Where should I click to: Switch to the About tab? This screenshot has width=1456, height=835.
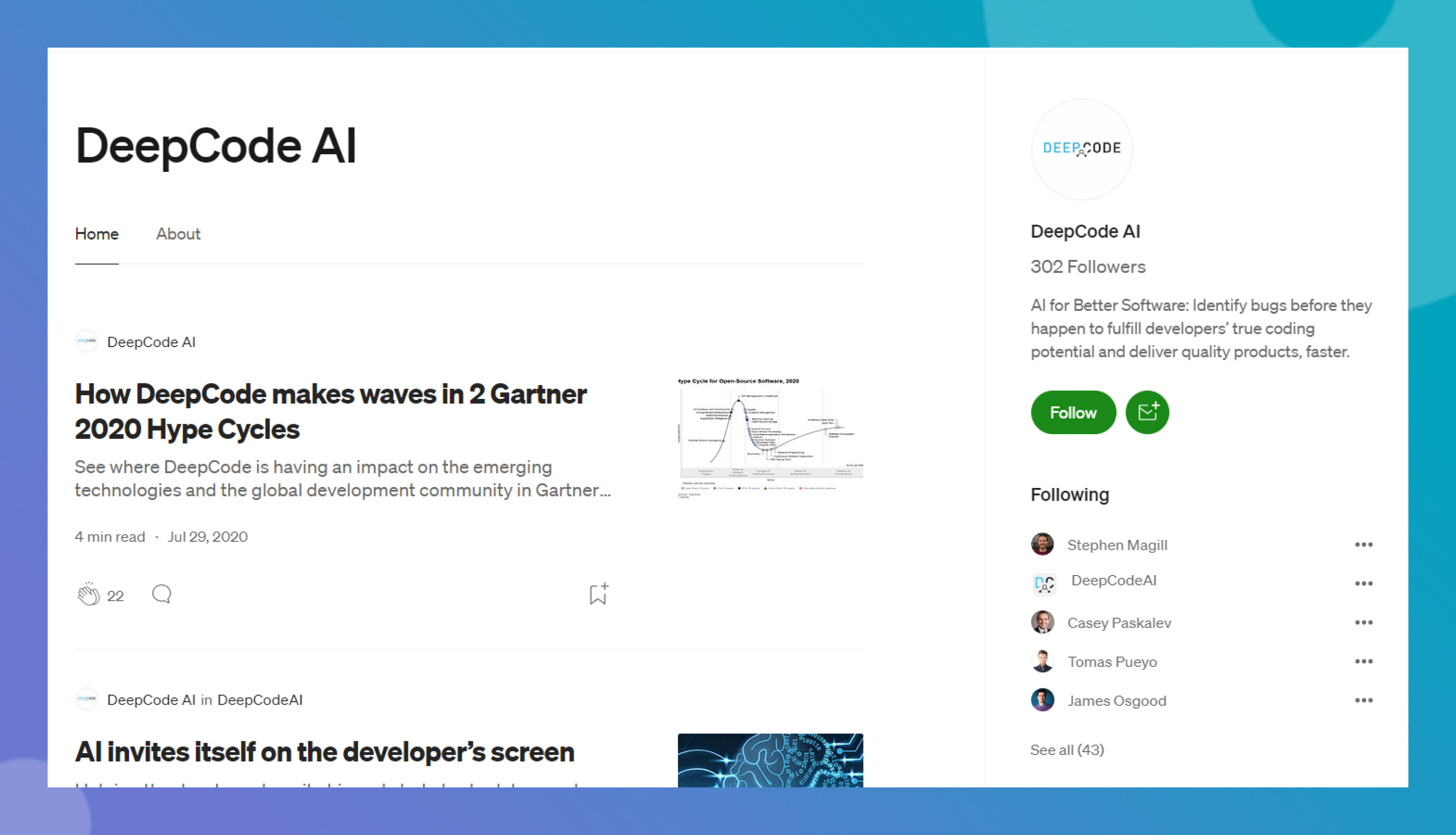point(178,234)
